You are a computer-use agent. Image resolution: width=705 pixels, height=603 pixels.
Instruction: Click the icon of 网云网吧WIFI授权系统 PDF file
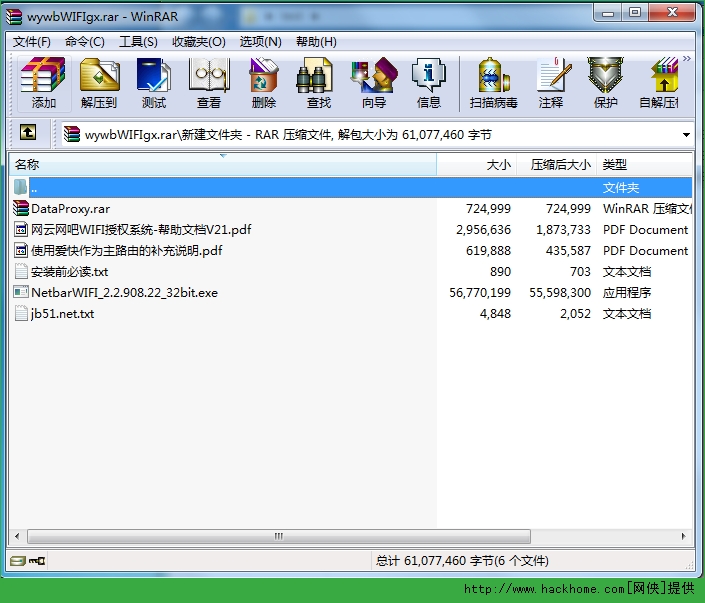pos(21,229)
